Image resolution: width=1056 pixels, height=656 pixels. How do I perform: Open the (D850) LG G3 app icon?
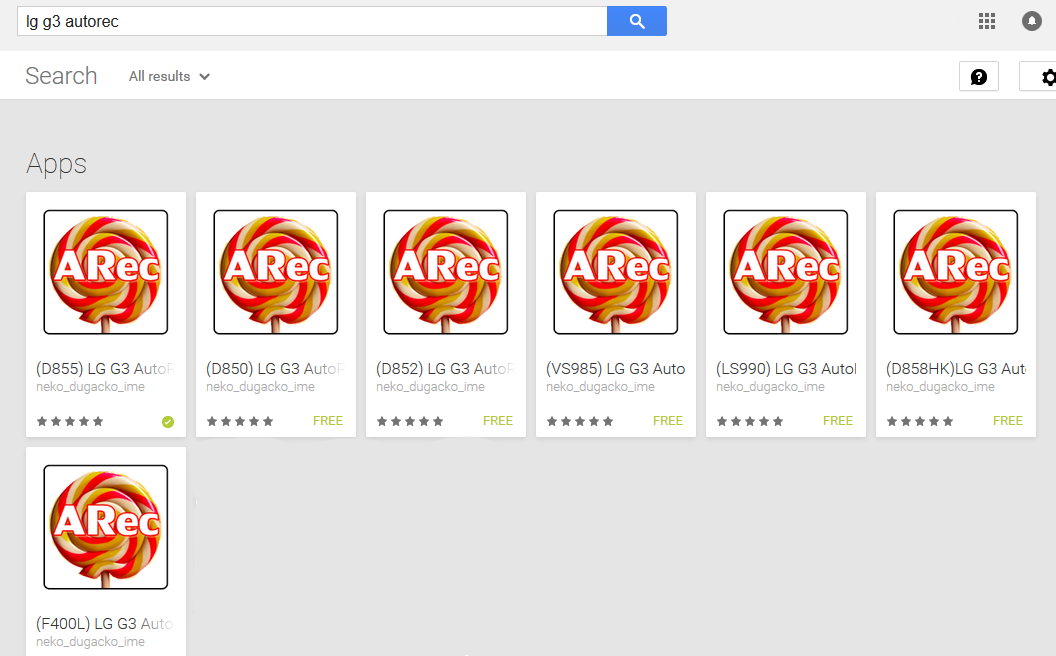coord(275,272)
